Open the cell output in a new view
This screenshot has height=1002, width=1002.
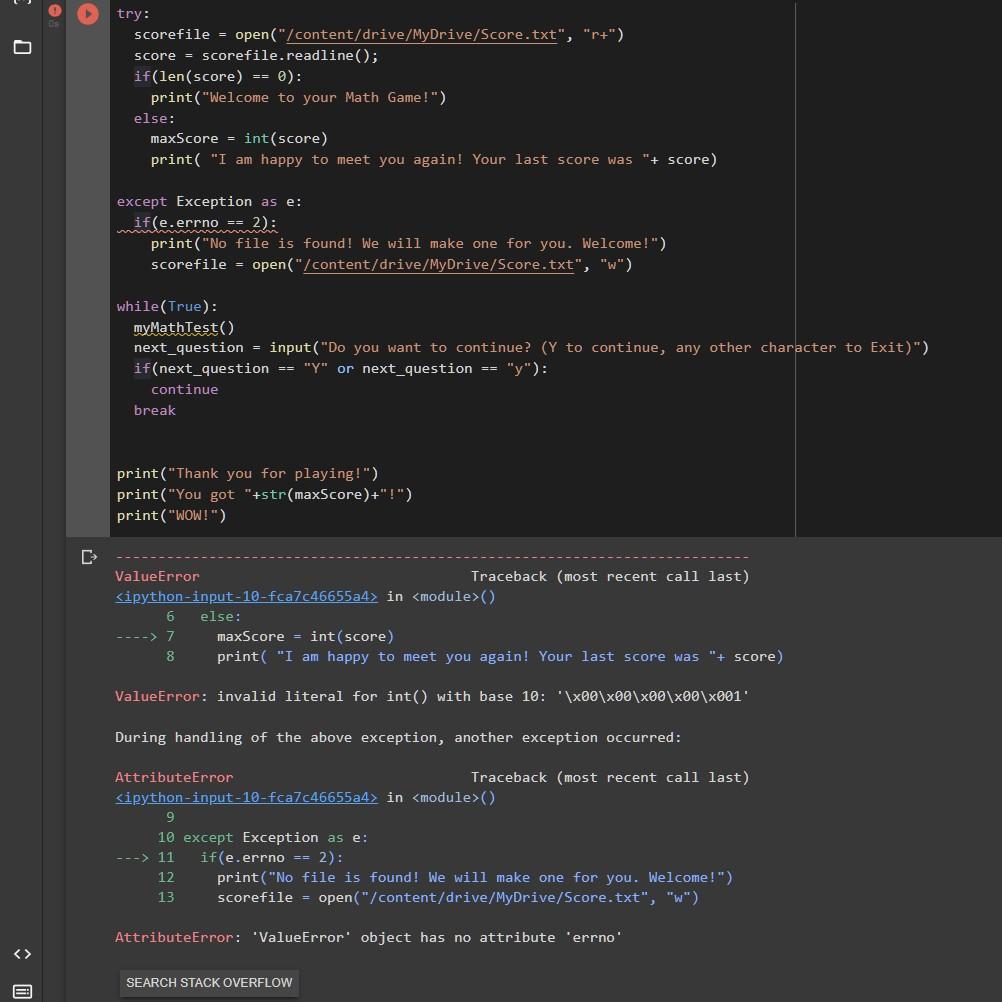click(x=89, y=557)
